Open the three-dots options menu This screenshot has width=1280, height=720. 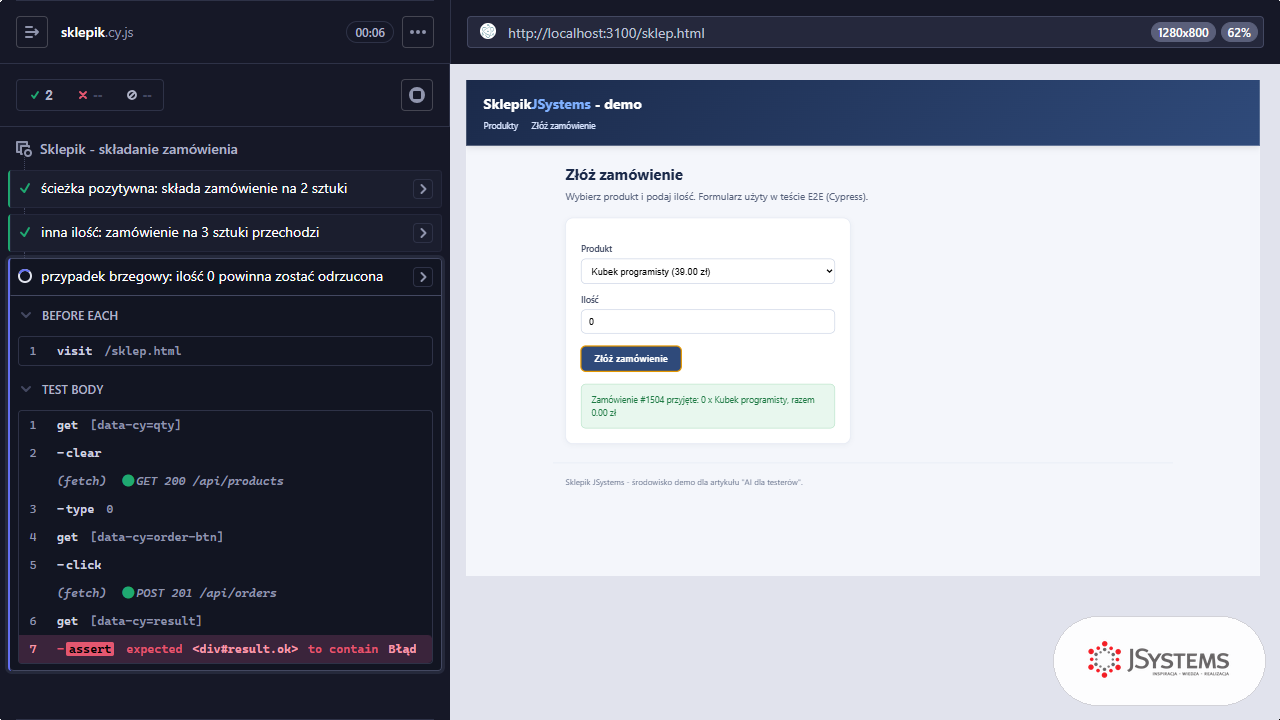pyautogui.click(x=418, y=32)
